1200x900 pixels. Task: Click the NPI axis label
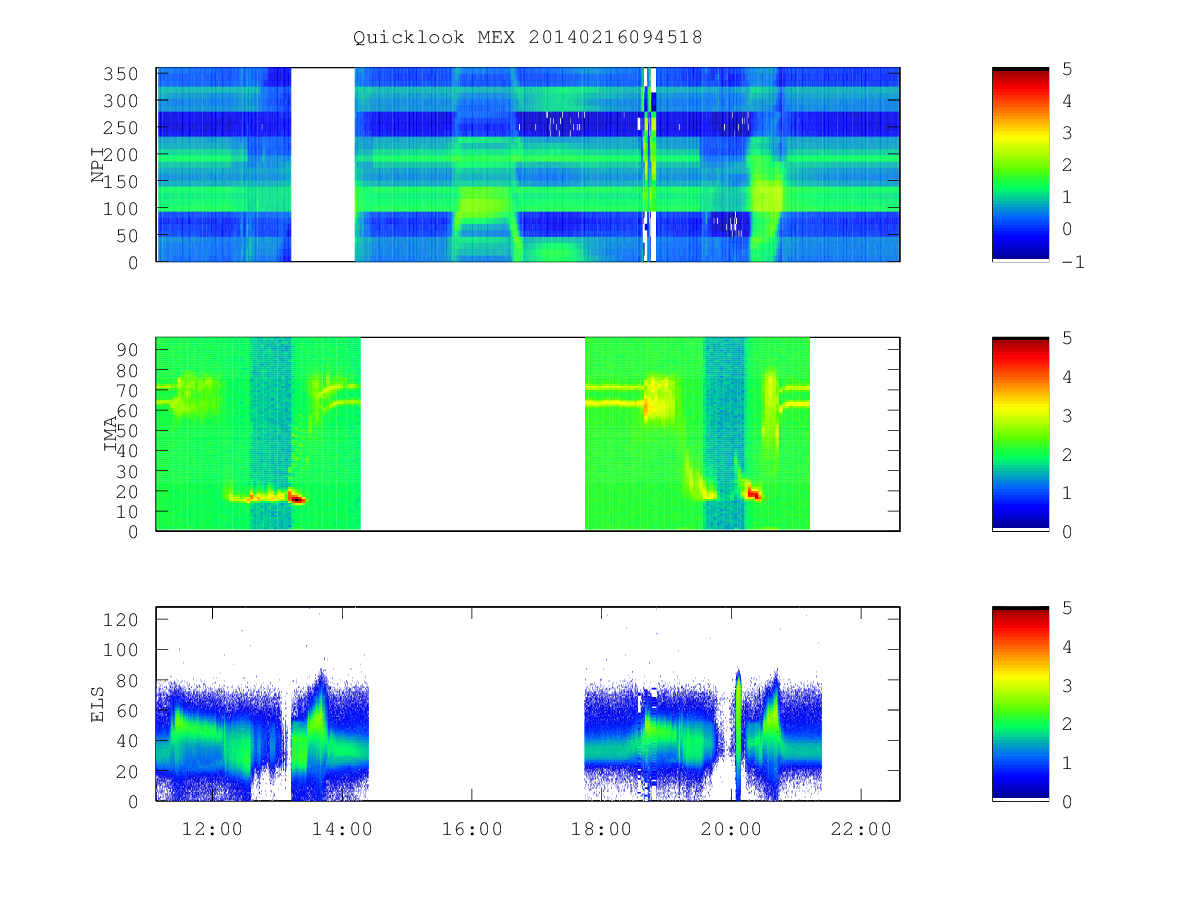(x=98, y=165)
